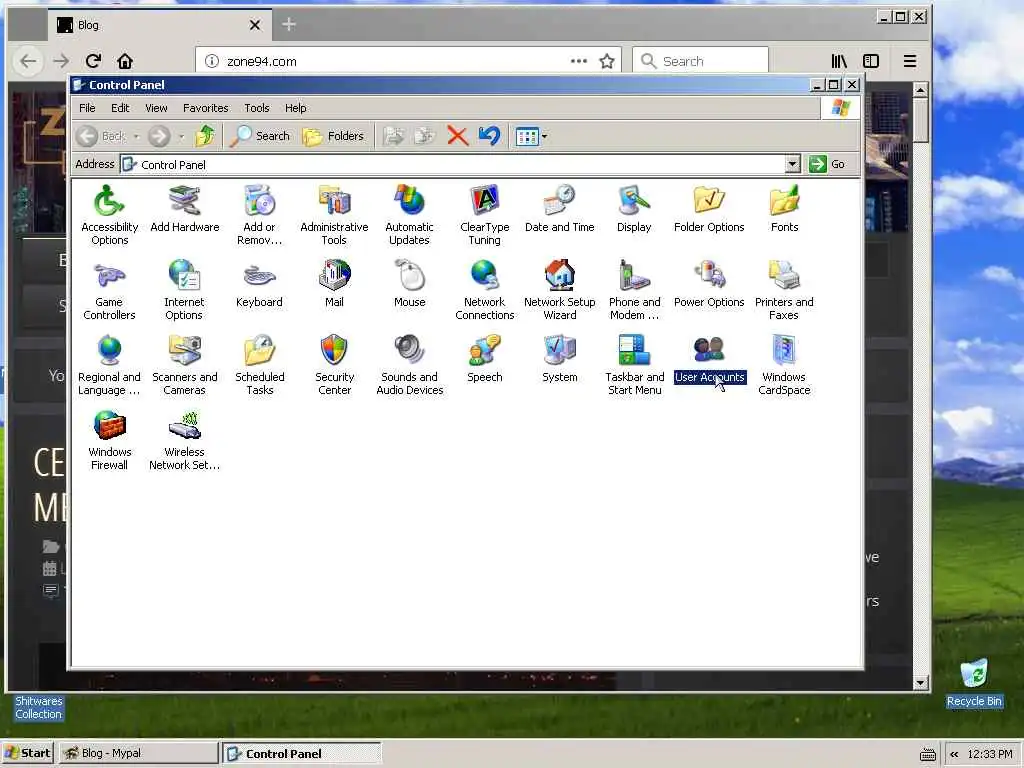Bookmark page with the star icon
The width and height of the screenshot is (1024, 768).
click(x=607, y=61)
